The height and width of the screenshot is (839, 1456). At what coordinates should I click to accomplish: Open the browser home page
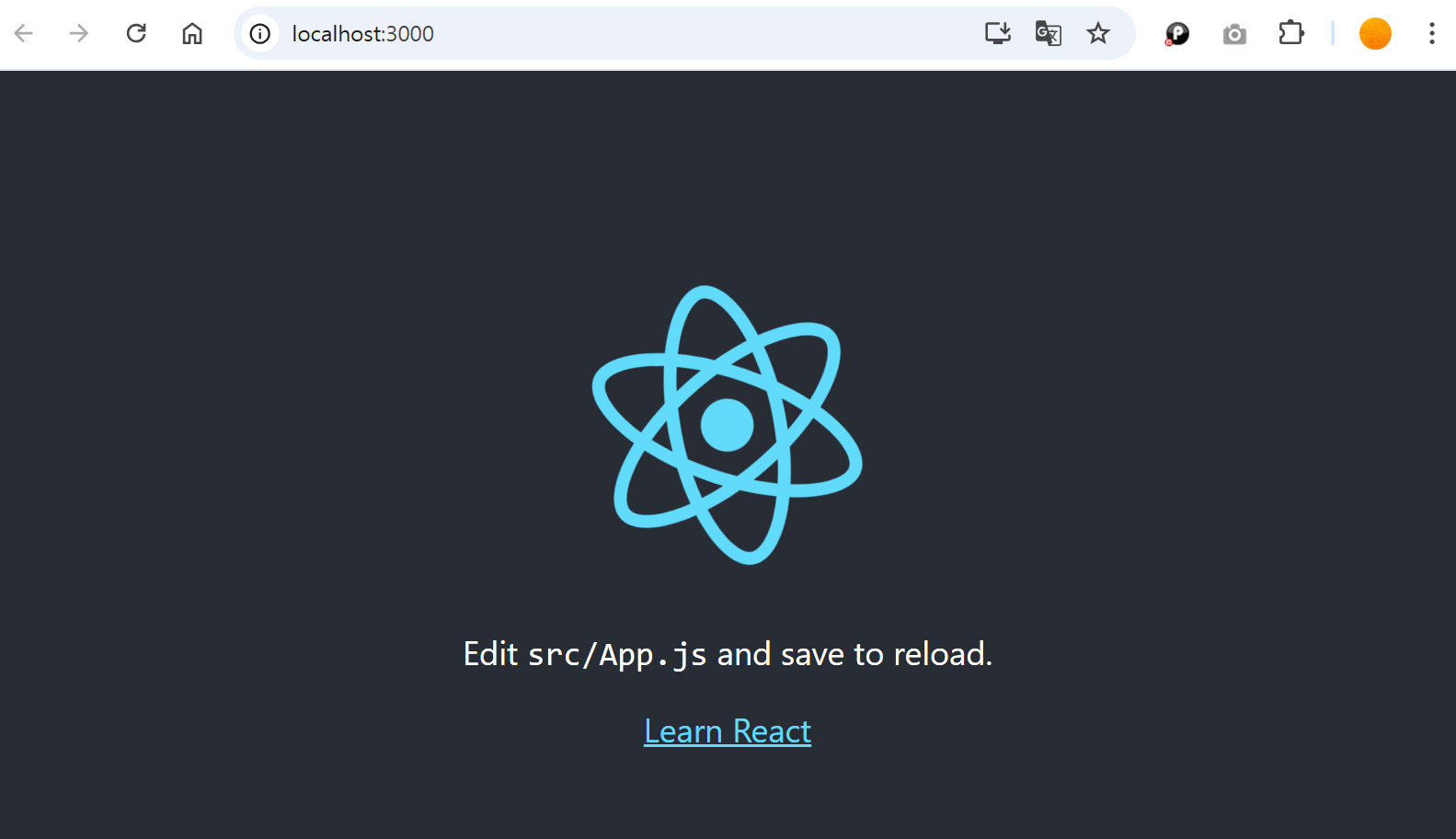pyautogui.click(x=192, y=34)
